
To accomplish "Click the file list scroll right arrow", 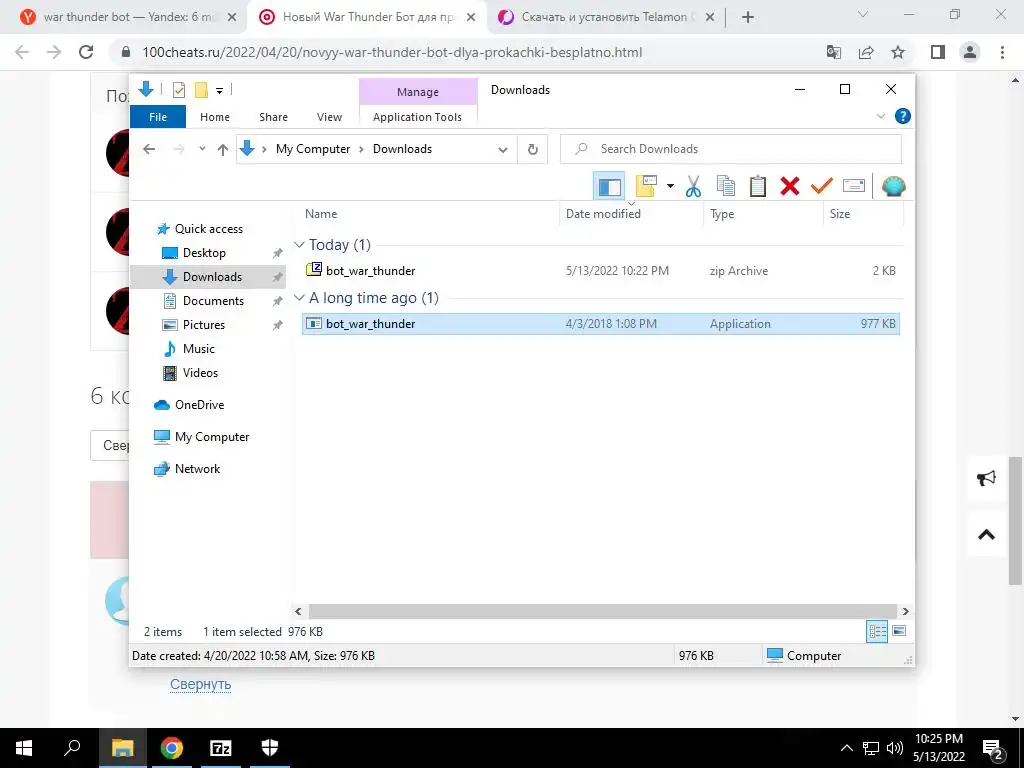I will point(905,611).
